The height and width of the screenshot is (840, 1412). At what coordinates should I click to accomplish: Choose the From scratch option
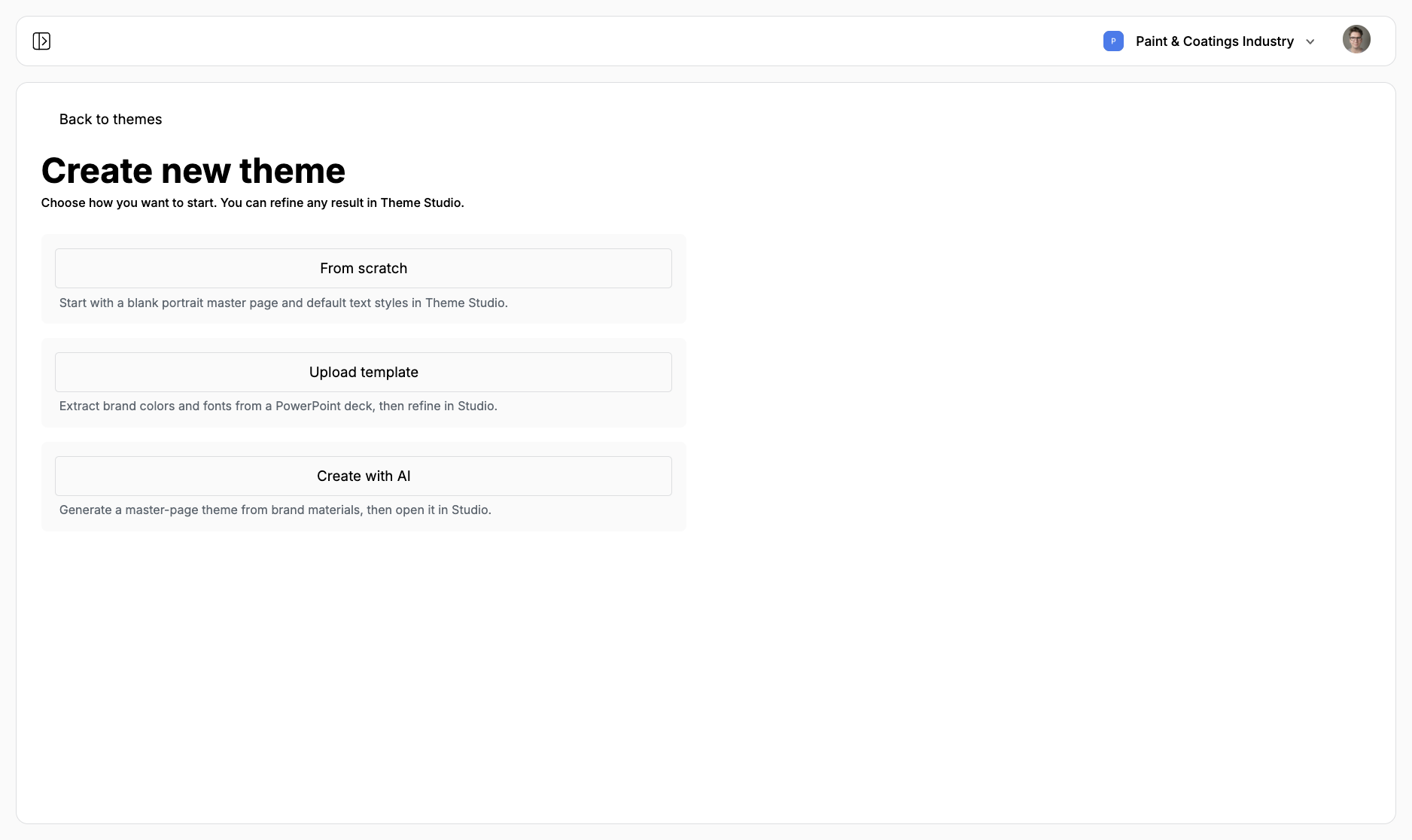point(364,268)
